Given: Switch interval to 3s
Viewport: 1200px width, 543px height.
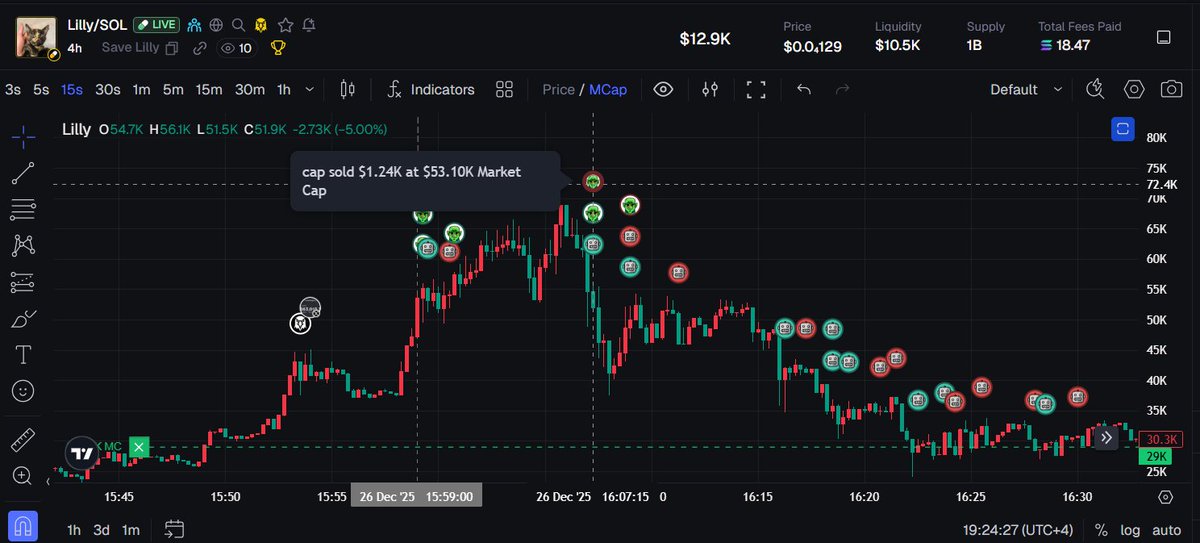Looking at the screenshot, I should point(13,89).
